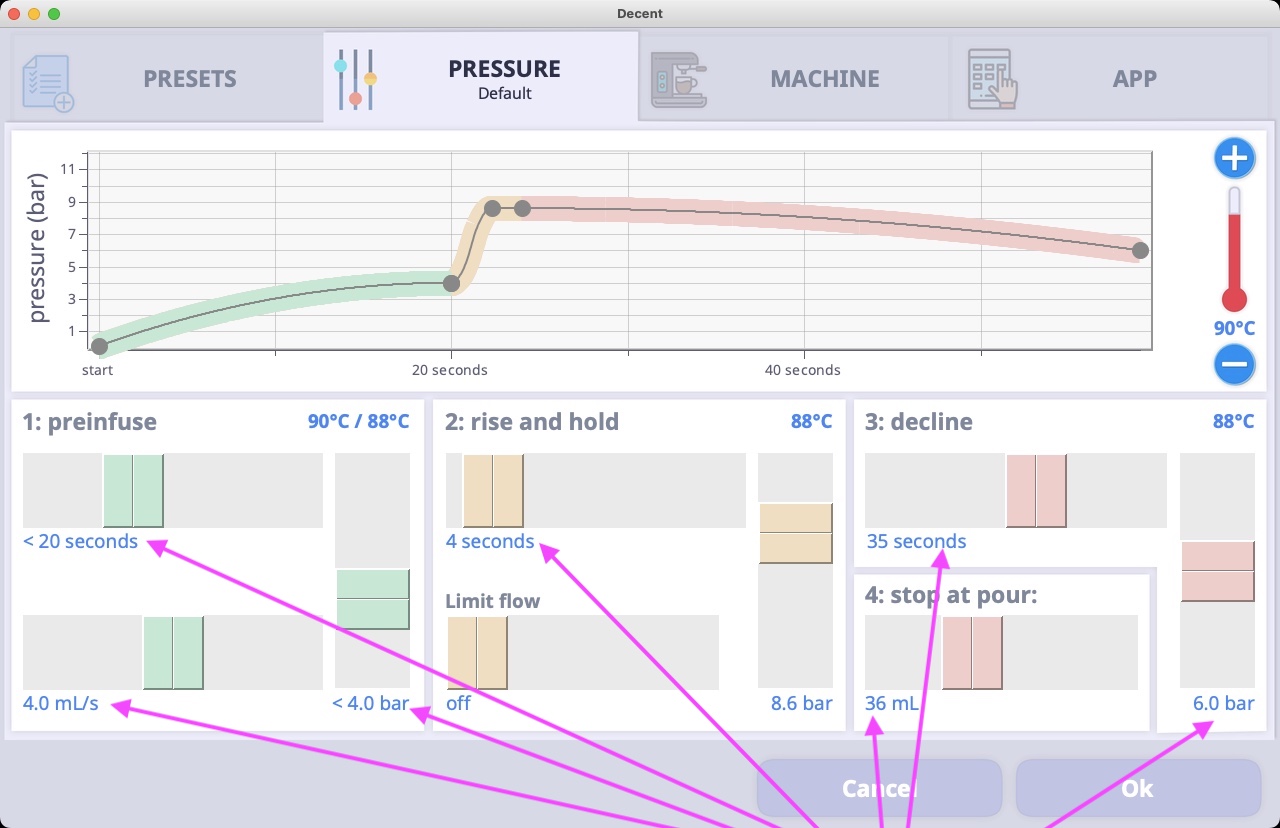The height and width of the screenshot is (828, 1280).
Task: Click the orange rise and hold time slider
Action: 493,490
